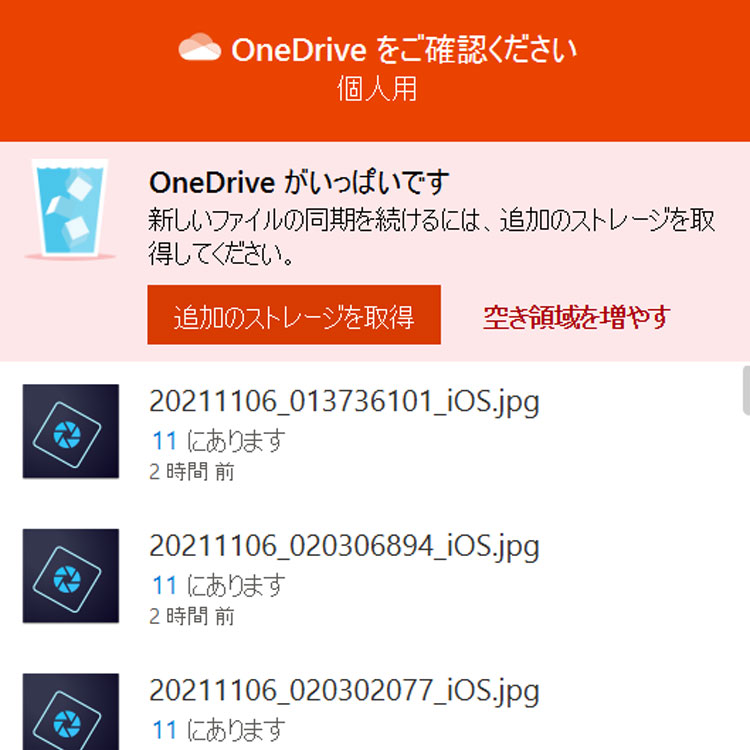The height and width of the screenshot is (750, 750).
Task: Click the file list scrollbar thumb
Action: [746, 390]
